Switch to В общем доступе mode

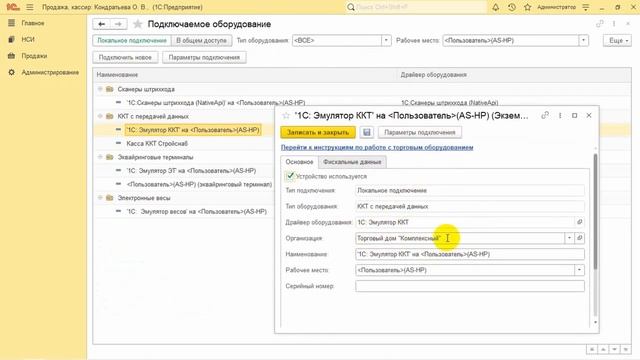[x=201, y=40]
